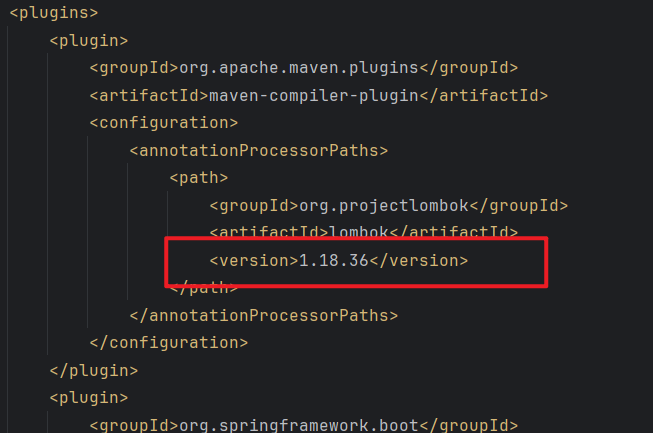The image size is (653, 433).
Task: Click the annotationProcessorPaths opening tag
Action: point(259,150)
